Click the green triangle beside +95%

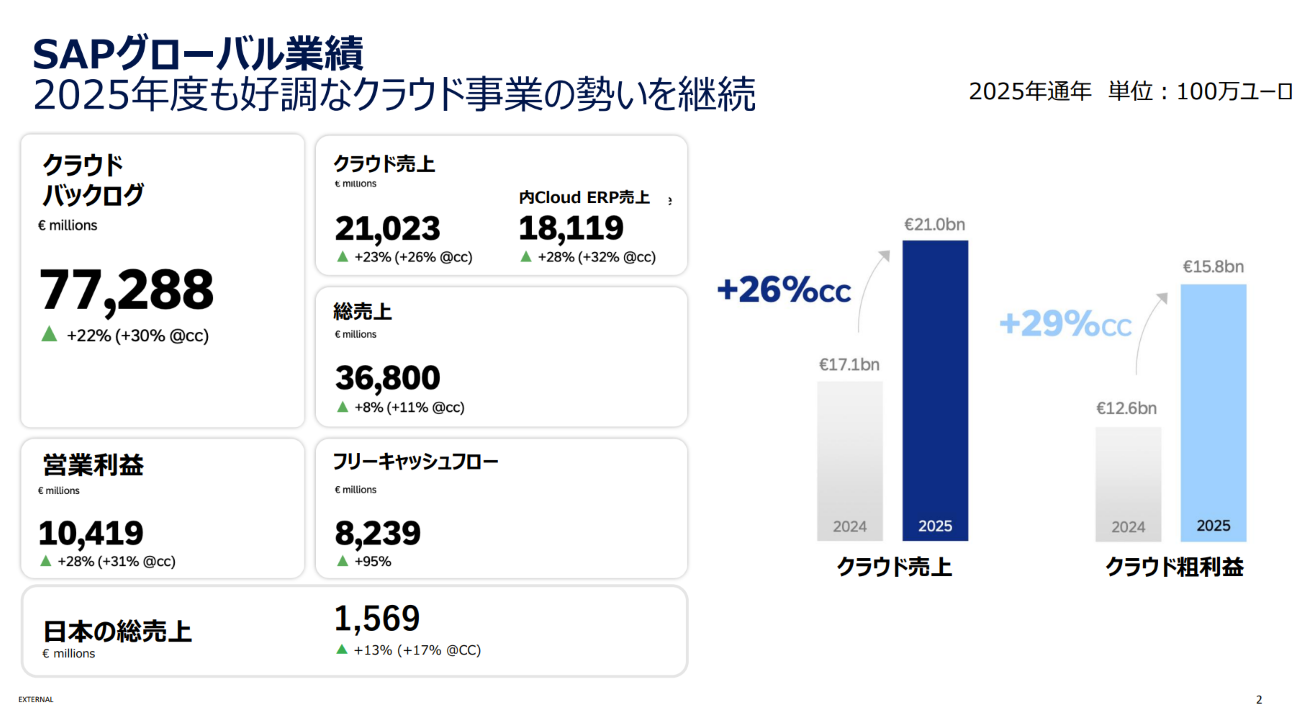(342, 561)
